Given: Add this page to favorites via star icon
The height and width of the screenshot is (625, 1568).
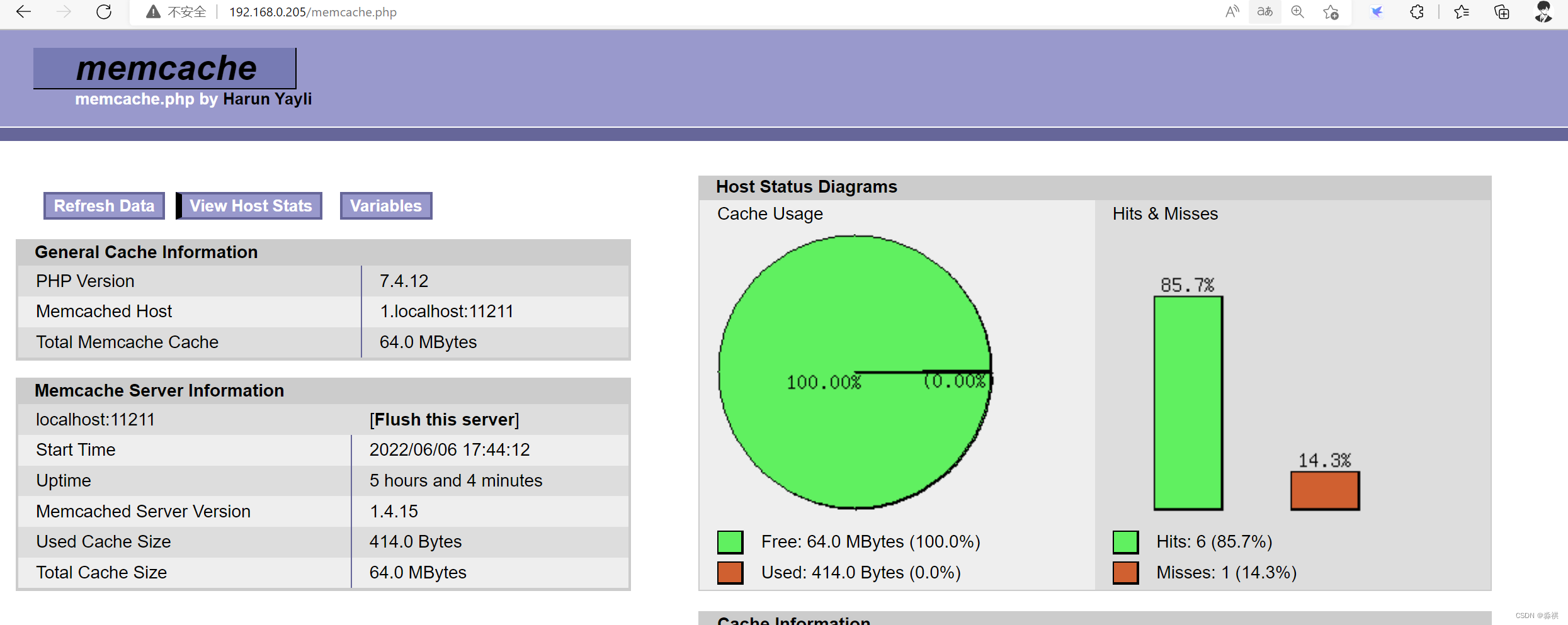Looking at the screenshot, I should coord(1331,11).
